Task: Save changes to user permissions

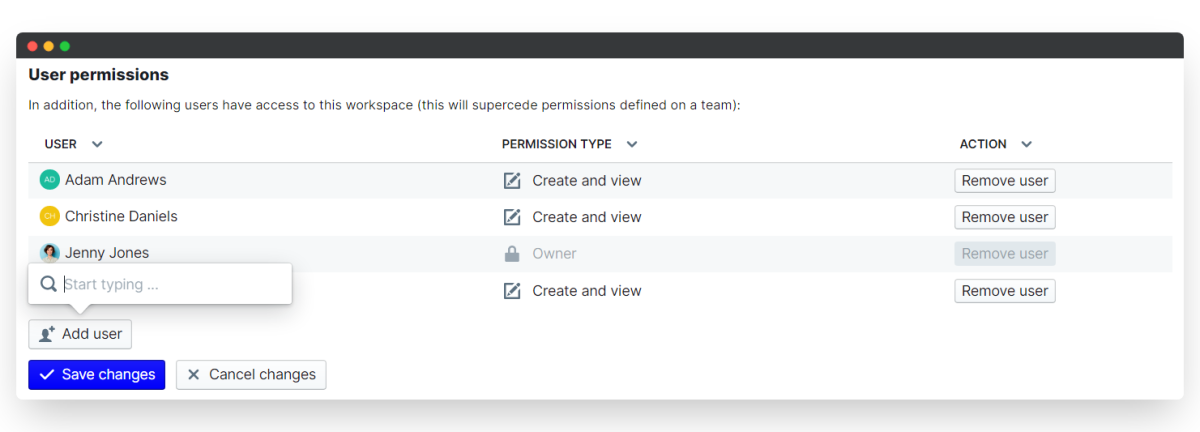Action: point(96,375)
